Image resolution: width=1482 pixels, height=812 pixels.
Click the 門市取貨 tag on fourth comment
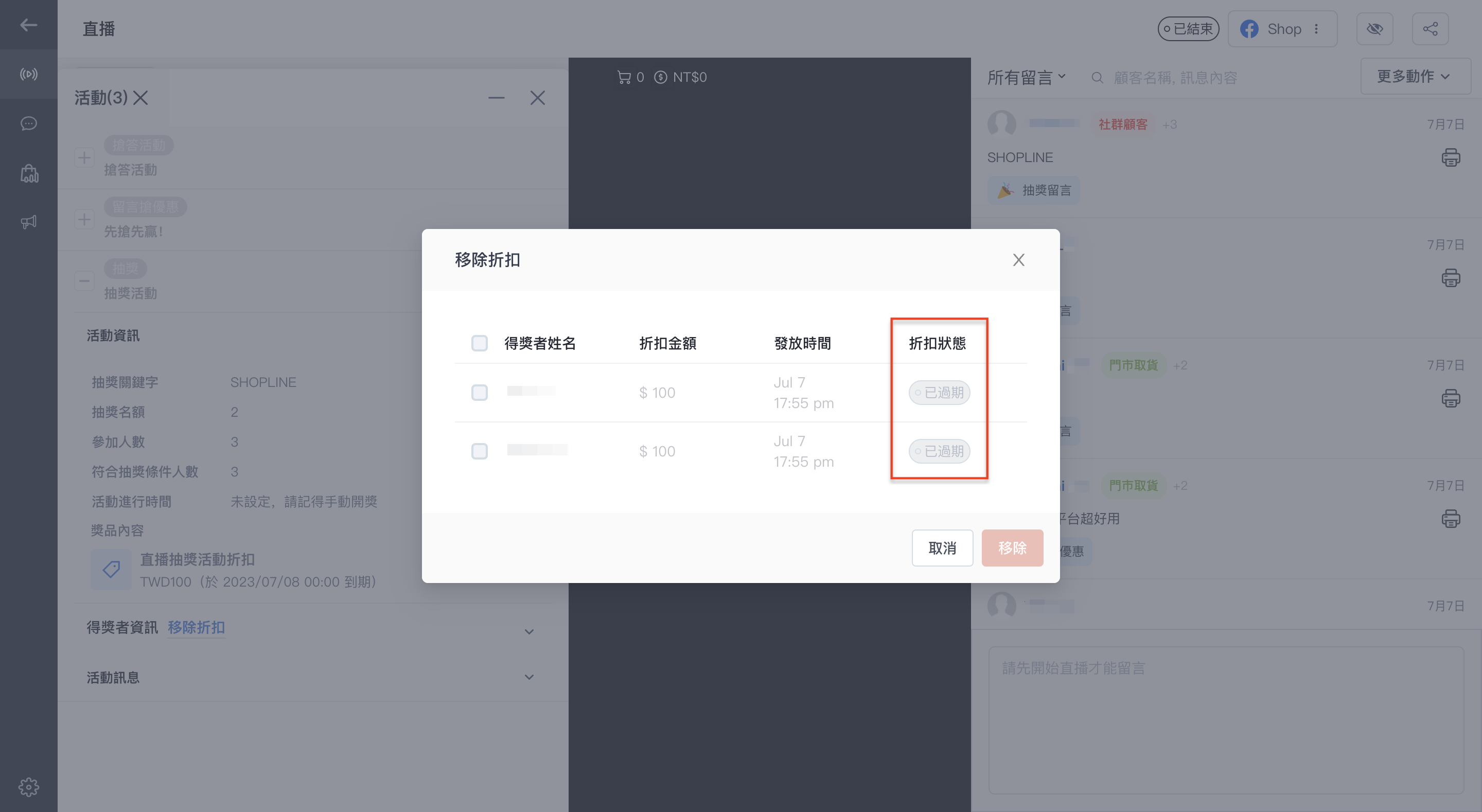pos(1133,485)
